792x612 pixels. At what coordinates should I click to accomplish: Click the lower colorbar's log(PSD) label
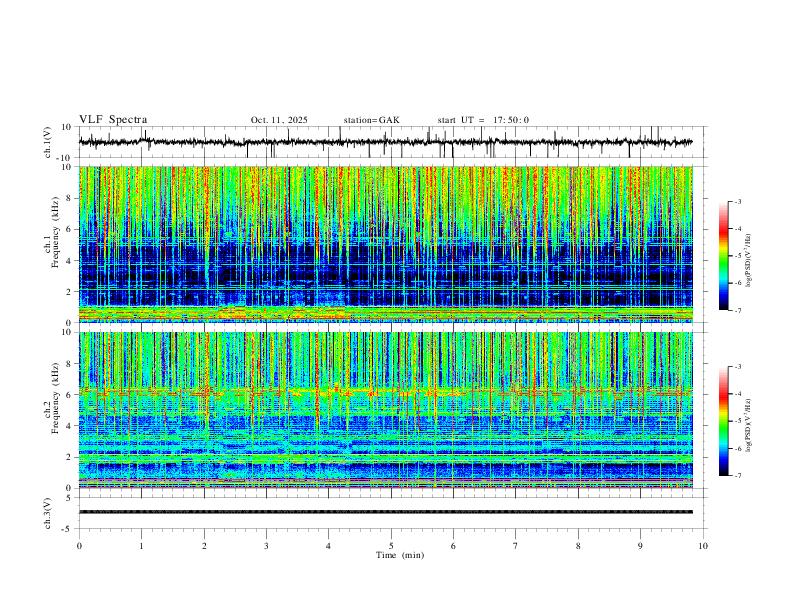tap(748, 425)
